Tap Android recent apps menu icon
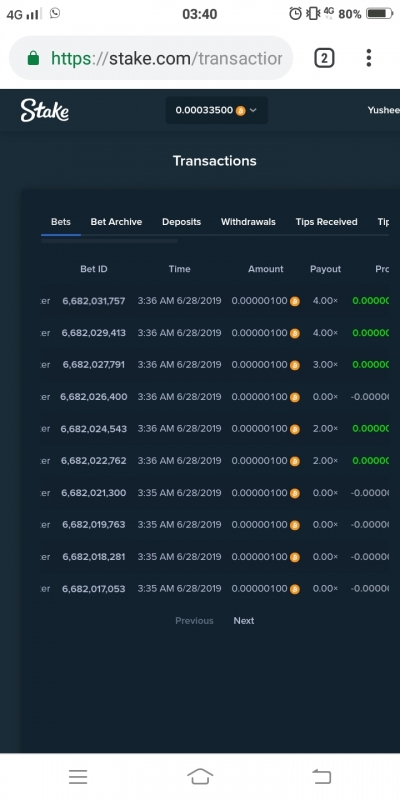This screenshot has height=800, width=400. pyautogui.click(x=78, y=777)
